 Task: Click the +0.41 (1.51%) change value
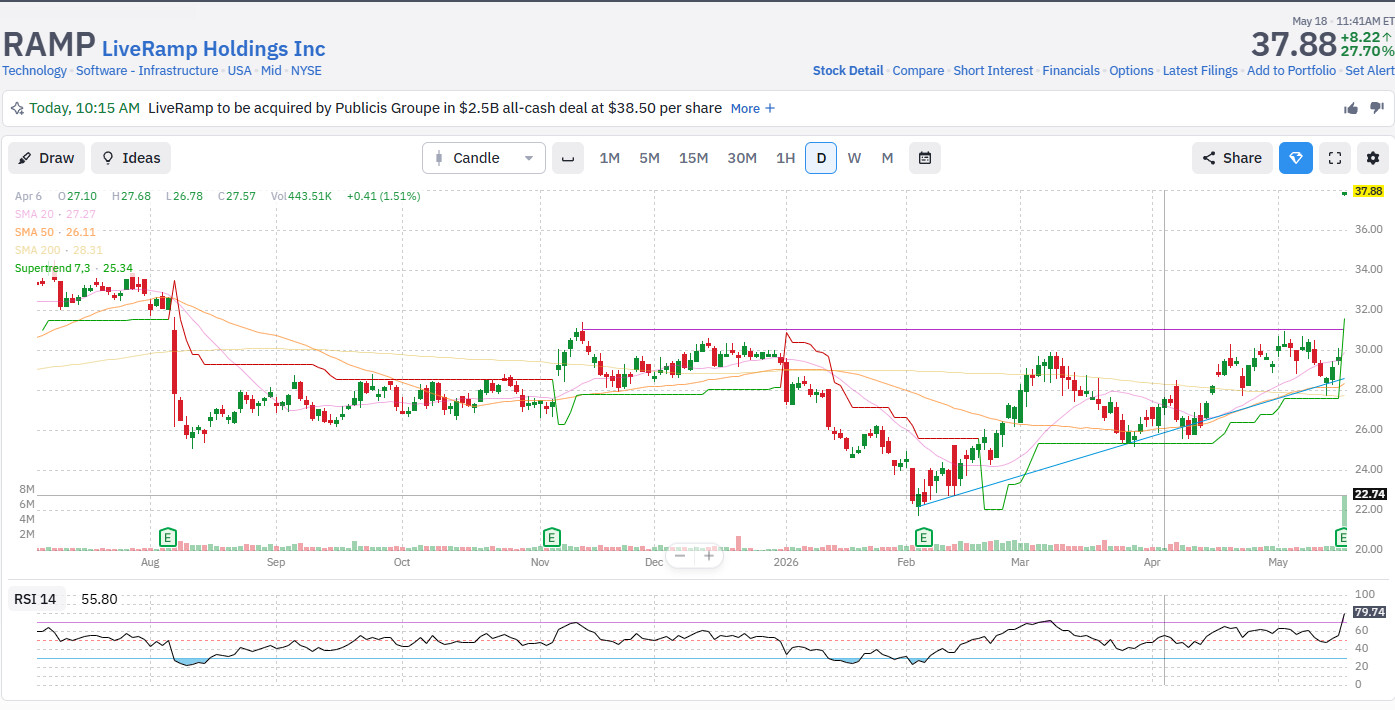(383, 196)
